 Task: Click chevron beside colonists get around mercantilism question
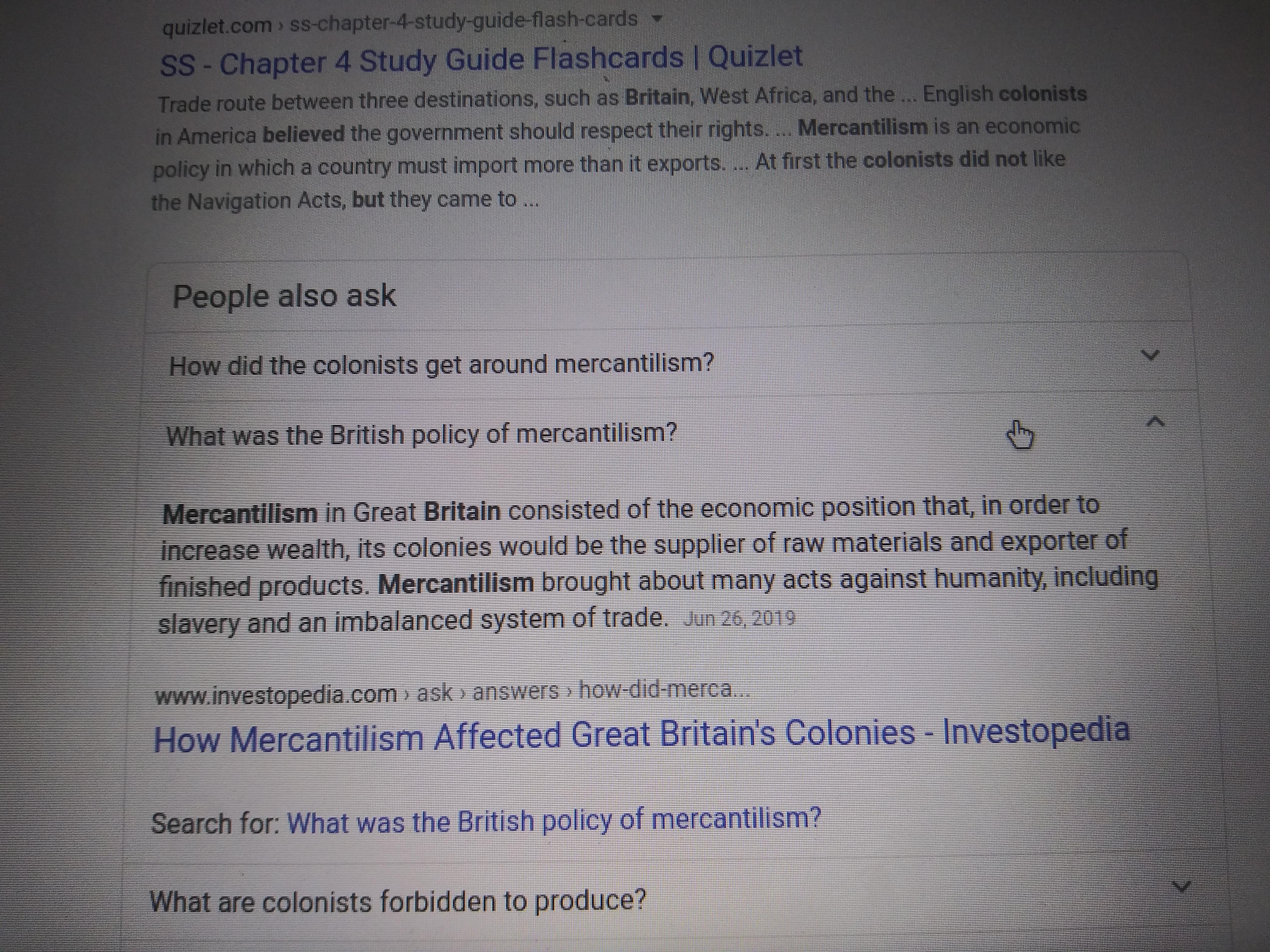click(1150, 355)
